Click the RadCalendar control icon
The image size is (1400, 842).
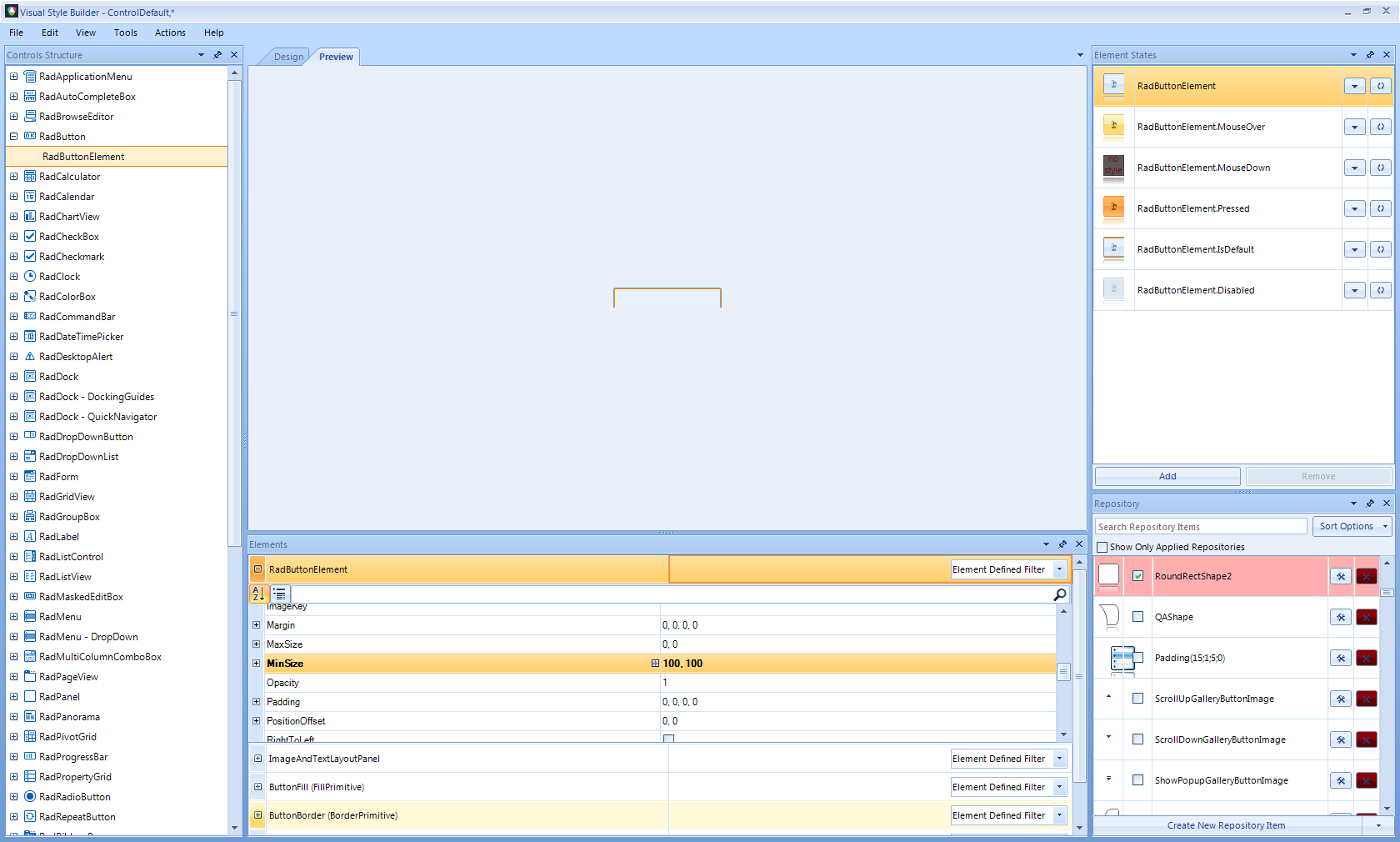click(30, 197)
